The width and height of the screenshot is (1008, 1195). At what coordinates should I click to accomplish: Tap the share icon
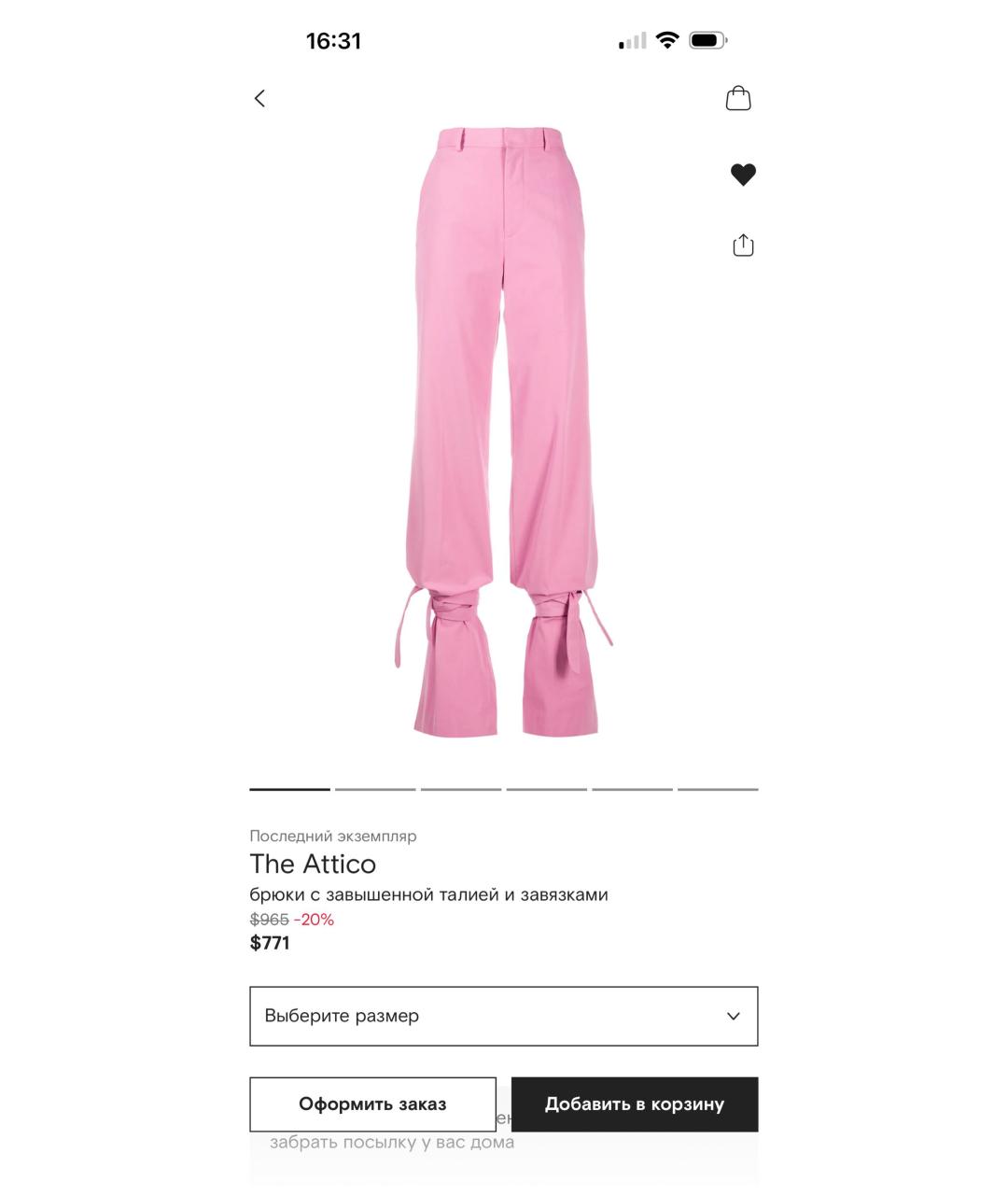(x=743, y=245)
